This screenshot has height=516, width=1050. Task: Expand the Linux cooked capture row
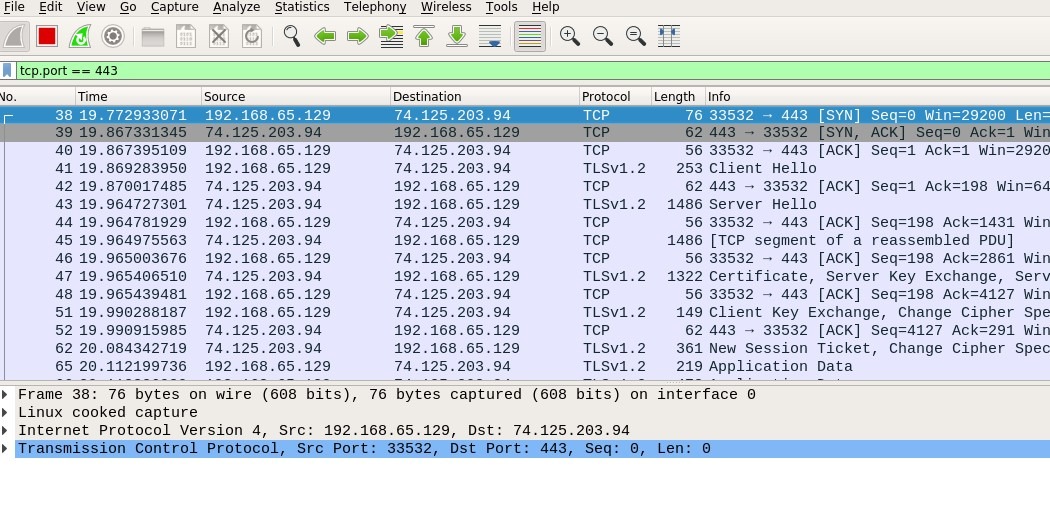pyautogui.click(x=6, y=412)
